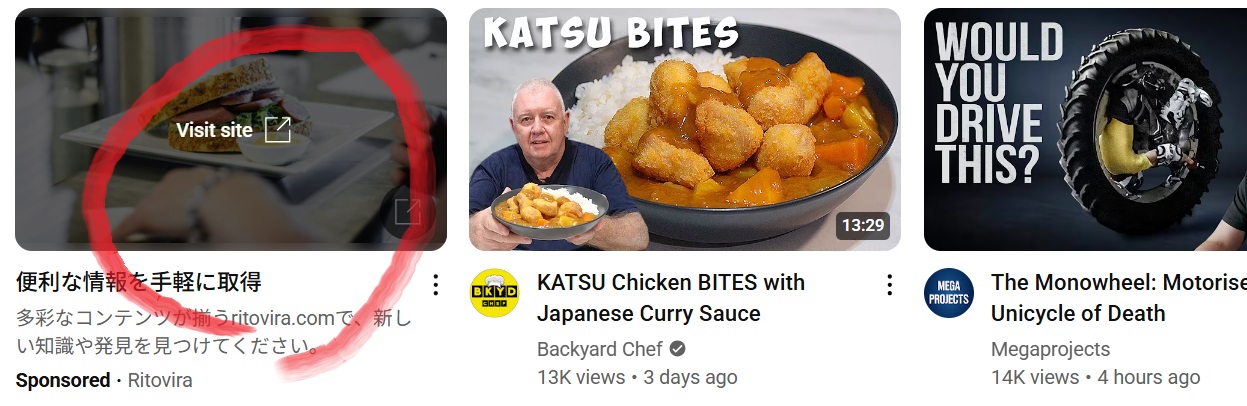
Task: Click the small open-in-new icon on ad thumbnail corner
Action: [408, 212]
